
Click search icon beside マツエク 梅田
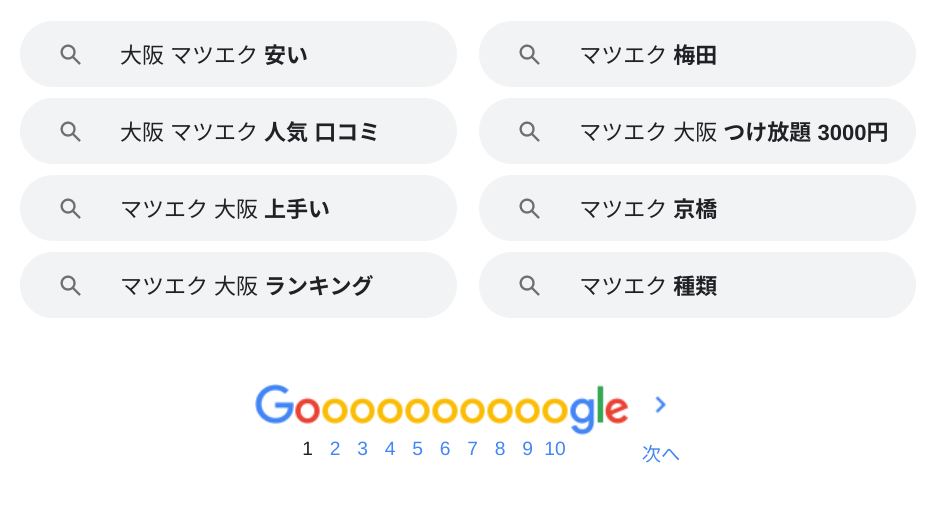(529, 54)
